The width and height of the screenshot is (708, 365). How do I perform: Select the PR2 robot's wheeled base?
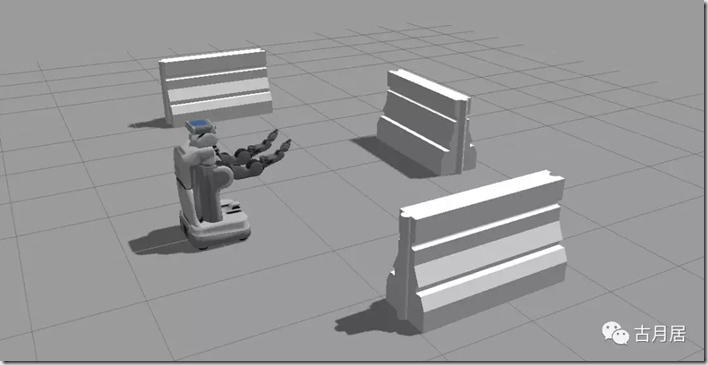click(215, 227)
